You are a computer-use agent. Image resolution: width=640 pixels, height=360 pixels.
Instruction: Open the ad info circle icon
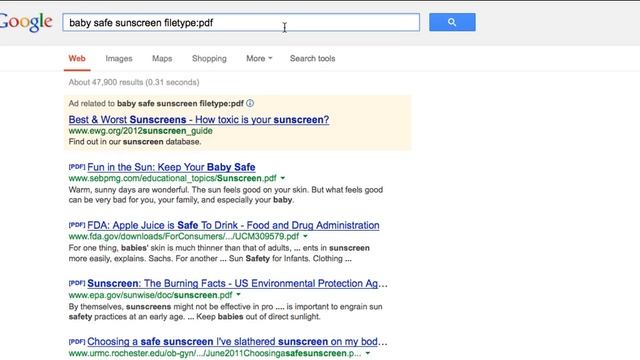point(250,103)
